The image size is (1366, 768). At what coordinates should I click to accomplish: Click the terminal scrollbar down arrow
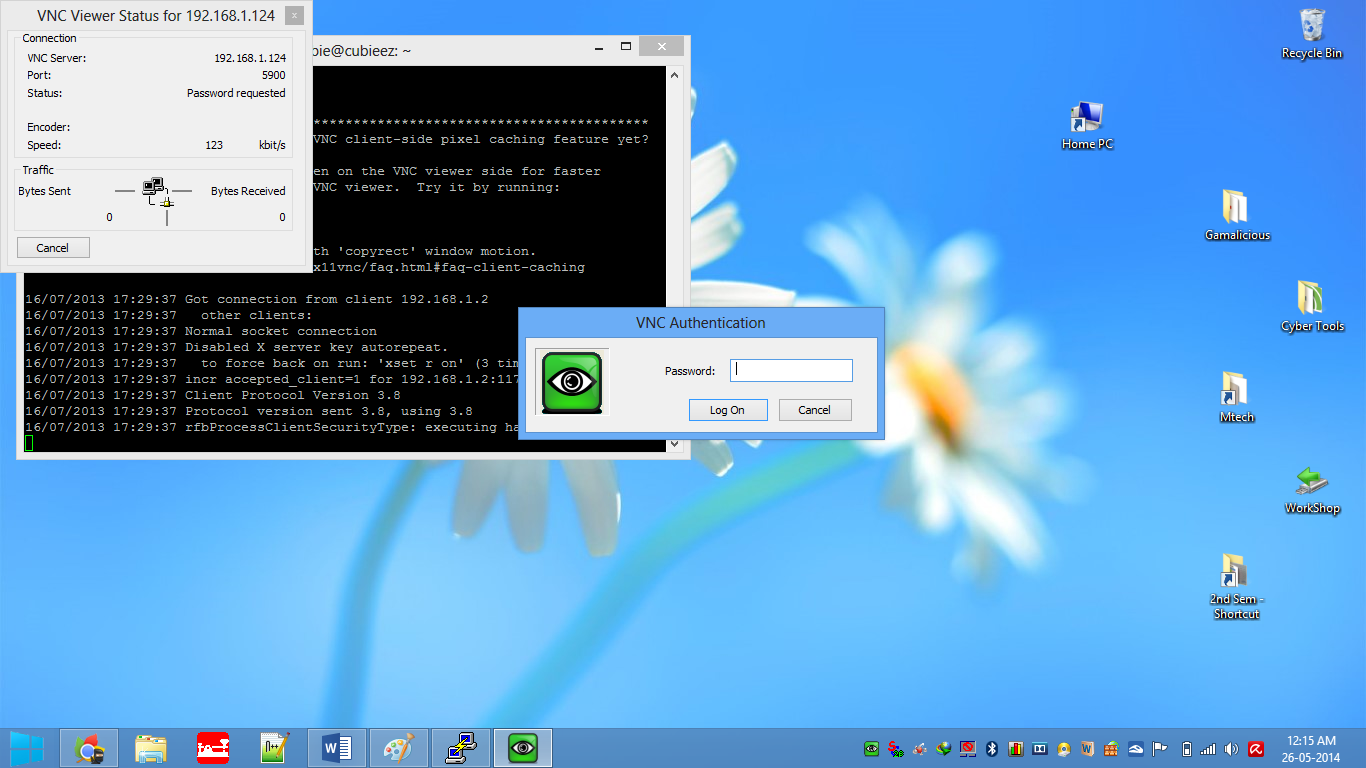(x=675, y=443)
